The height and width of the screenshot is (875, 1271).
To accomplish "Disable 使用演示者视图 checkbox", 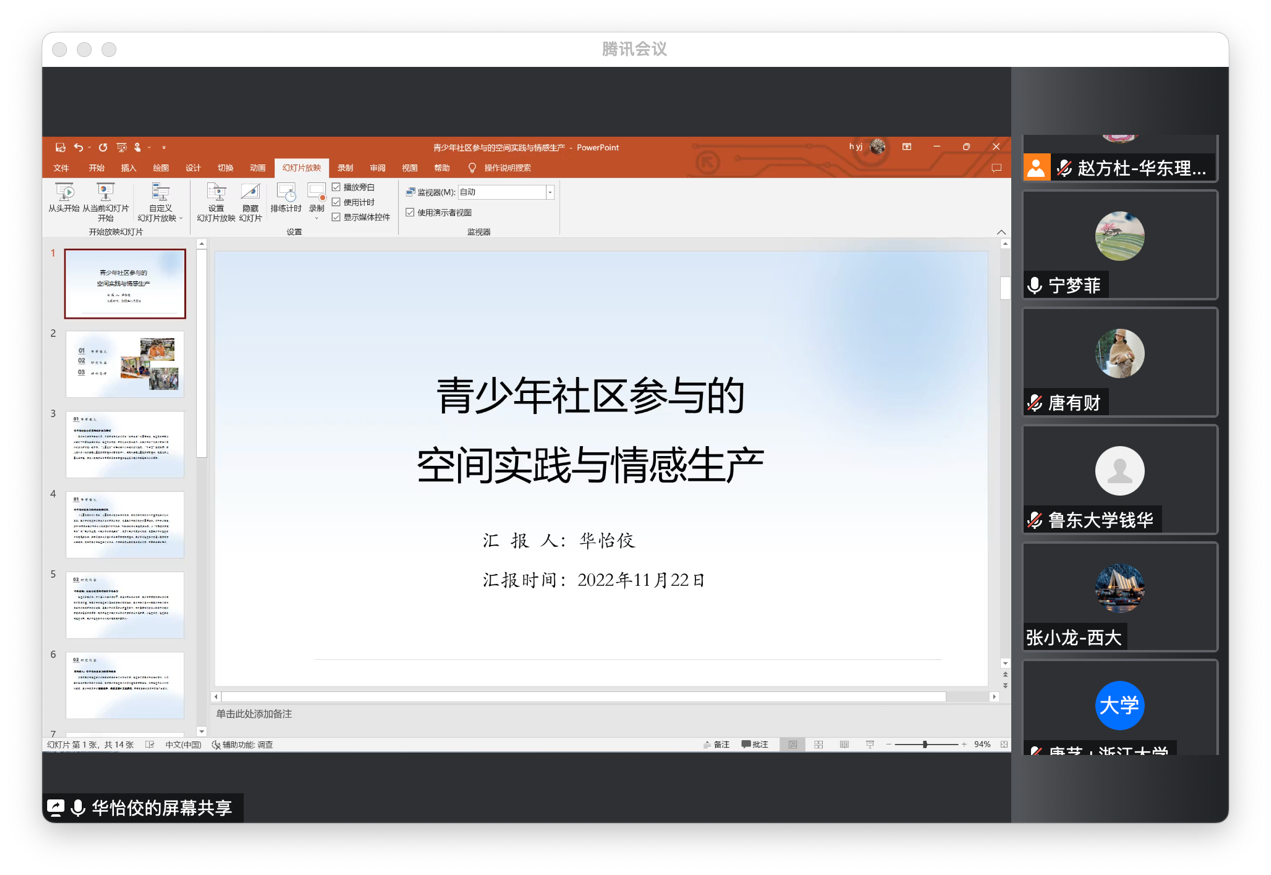I will 410,212.
